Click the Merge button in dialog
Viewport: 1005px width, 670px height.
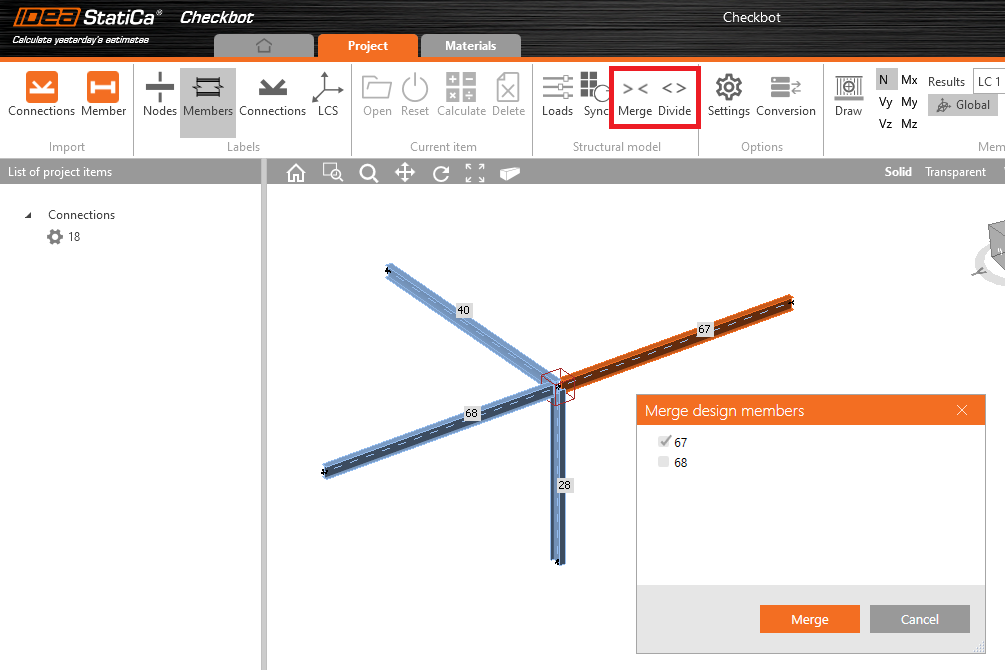[810, 619]
